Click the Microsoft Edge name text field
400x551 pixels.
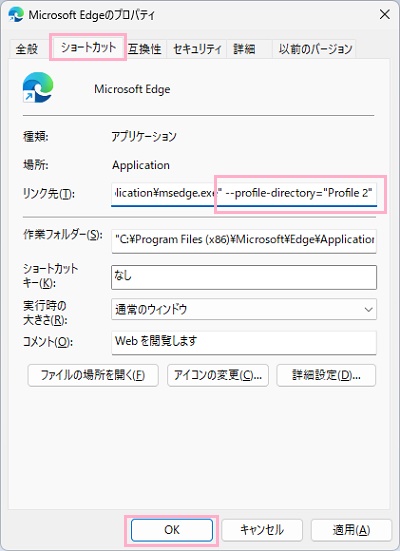tap(132, 89)
